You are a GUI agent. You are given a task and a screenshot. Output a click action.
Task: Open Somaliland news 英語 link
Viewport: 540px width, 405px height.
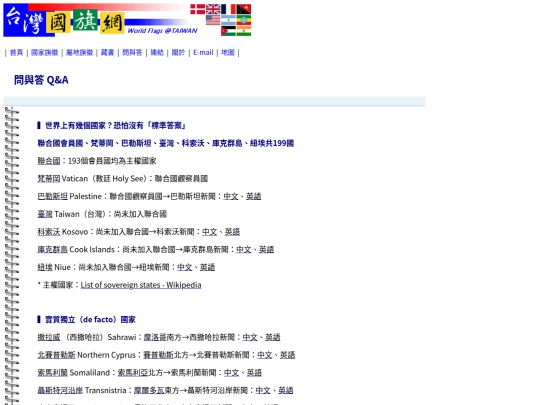254,373
